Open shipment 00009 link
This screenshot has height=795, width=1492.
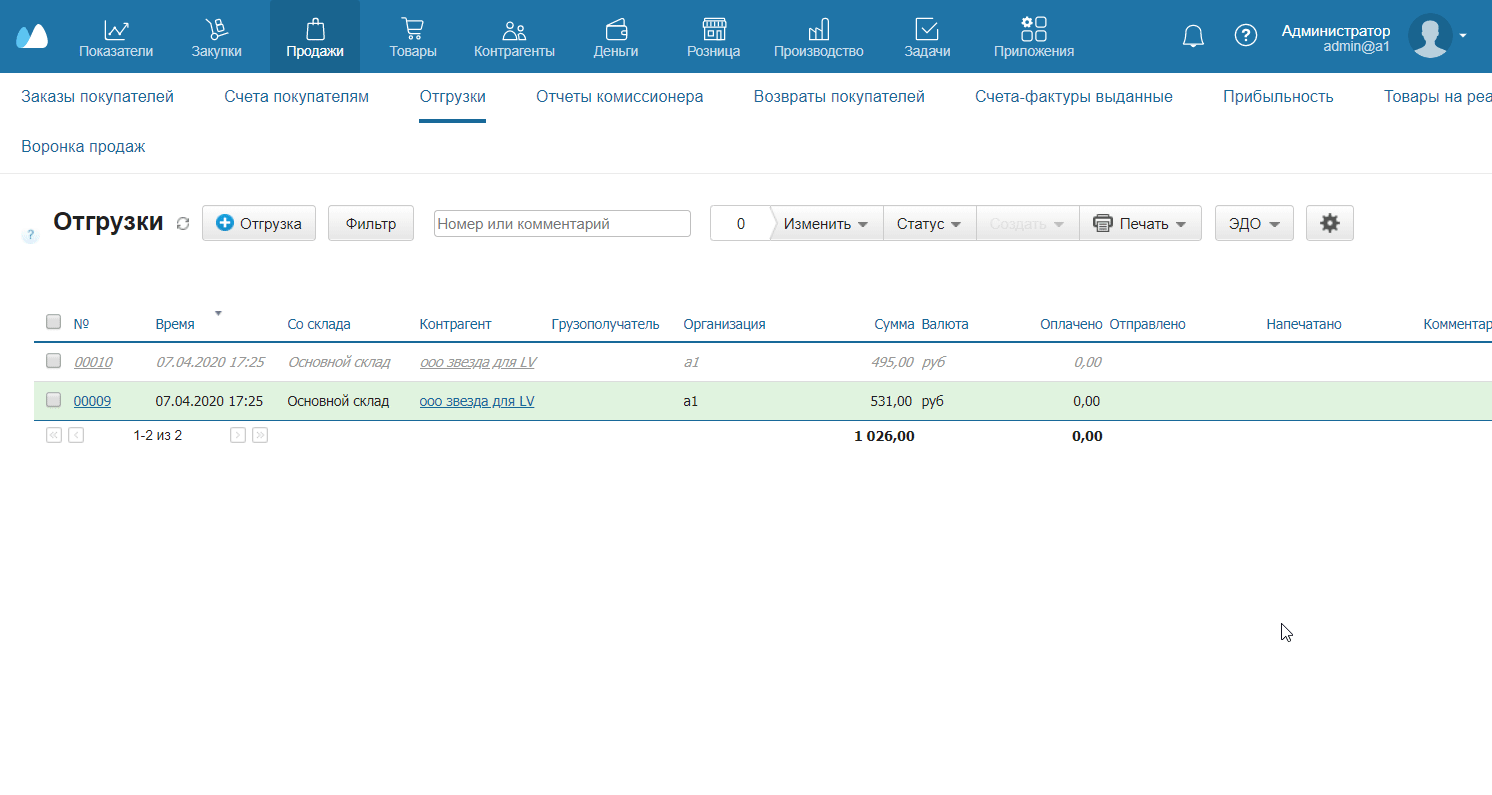92,401
